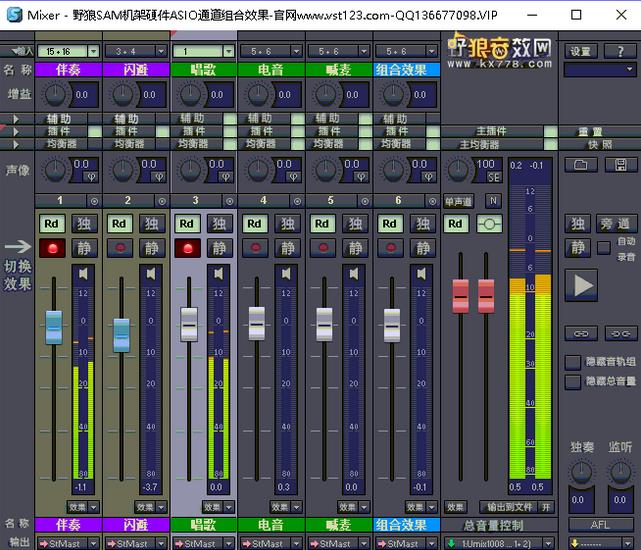Click the circle icon next to channel 1
Image resolution: width=641 pixels, height=550 pixels.
click(x=94, y=201)
